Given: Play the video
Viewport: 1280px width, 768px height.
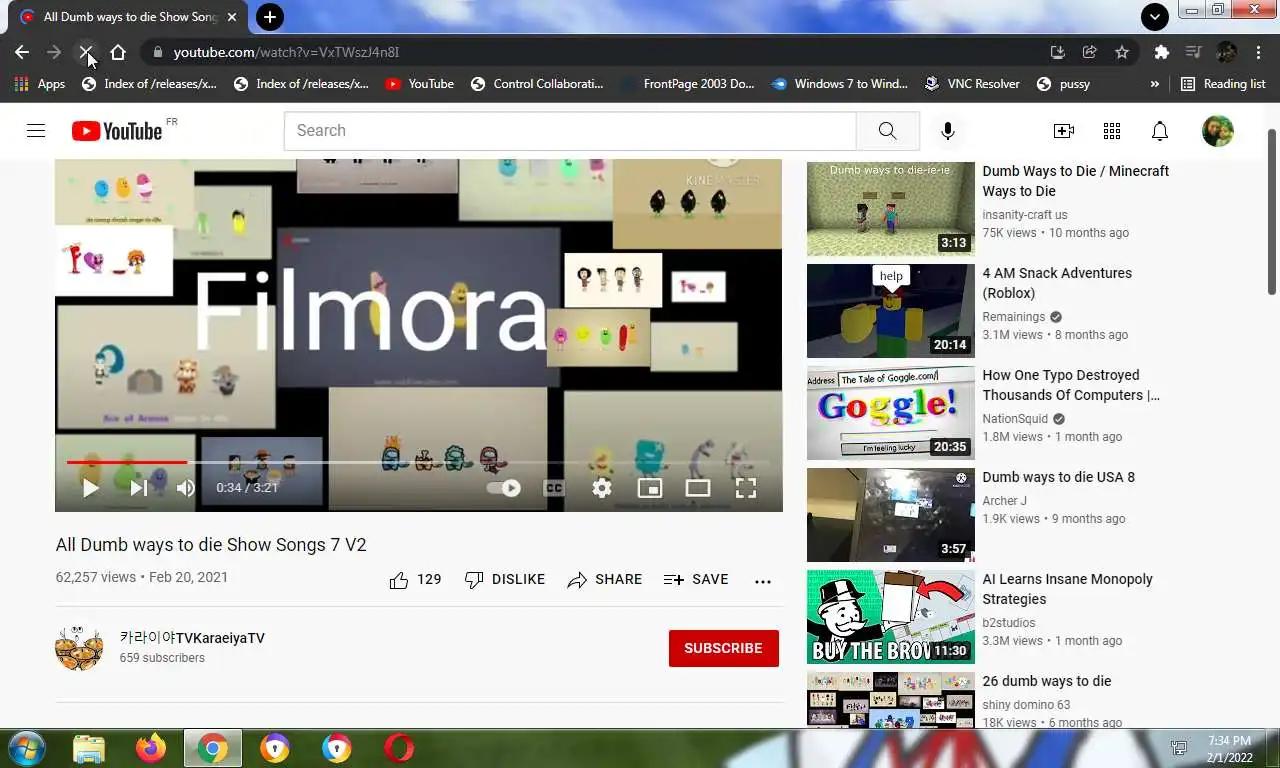Looking at the screenshot, I should tap(90, 488).
